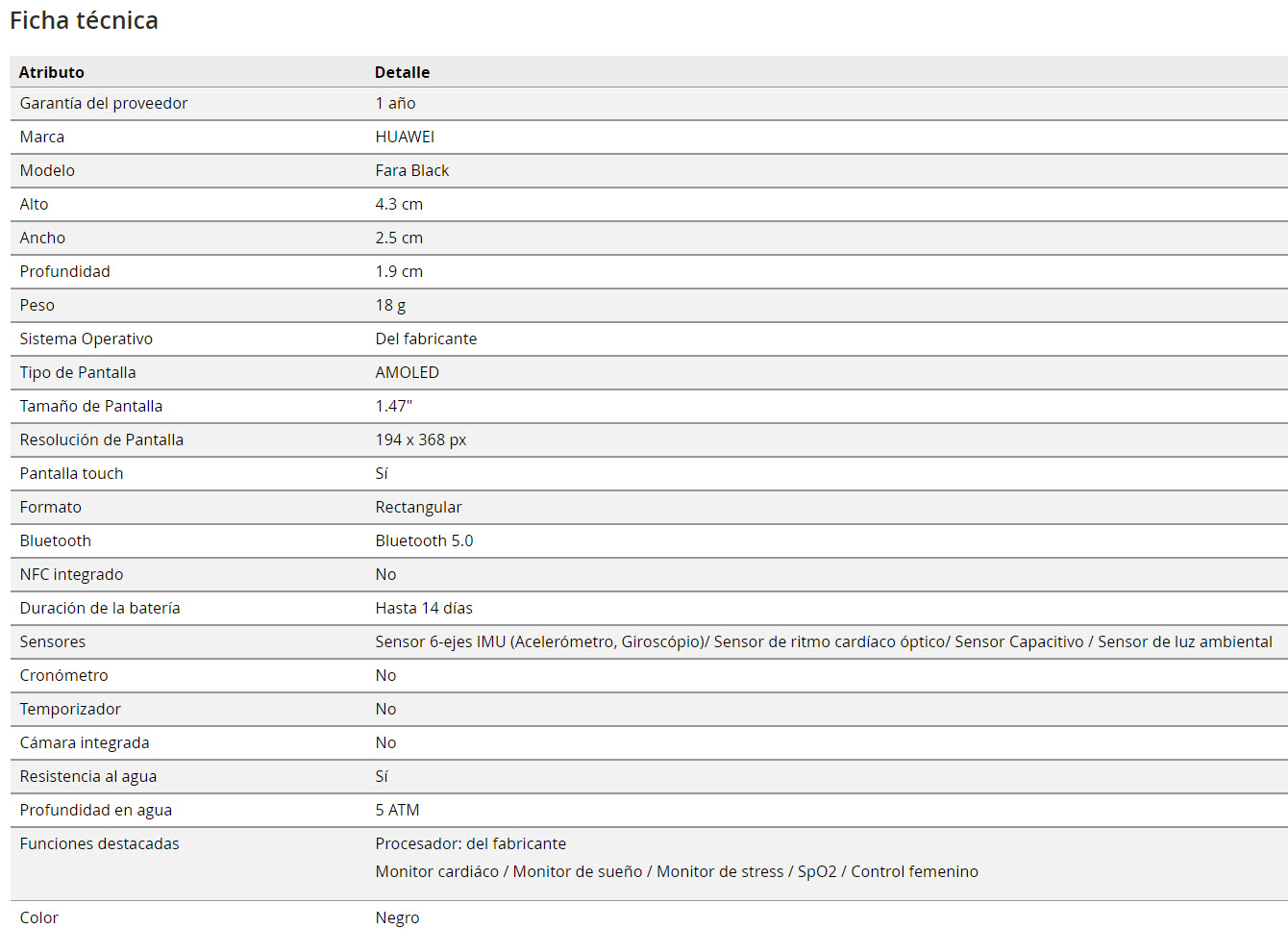Click the Ficha técnica heading
Viewport: 1288px width, 929px height.
click(x=84, y=20)
